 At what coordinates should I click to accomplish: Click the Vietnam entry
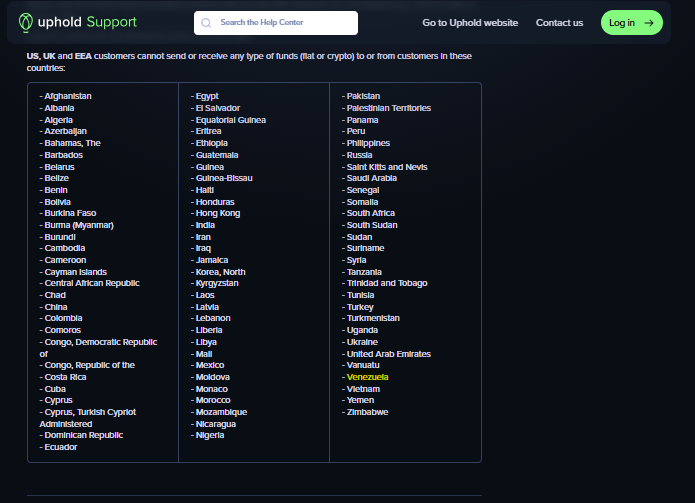point(363,389)
